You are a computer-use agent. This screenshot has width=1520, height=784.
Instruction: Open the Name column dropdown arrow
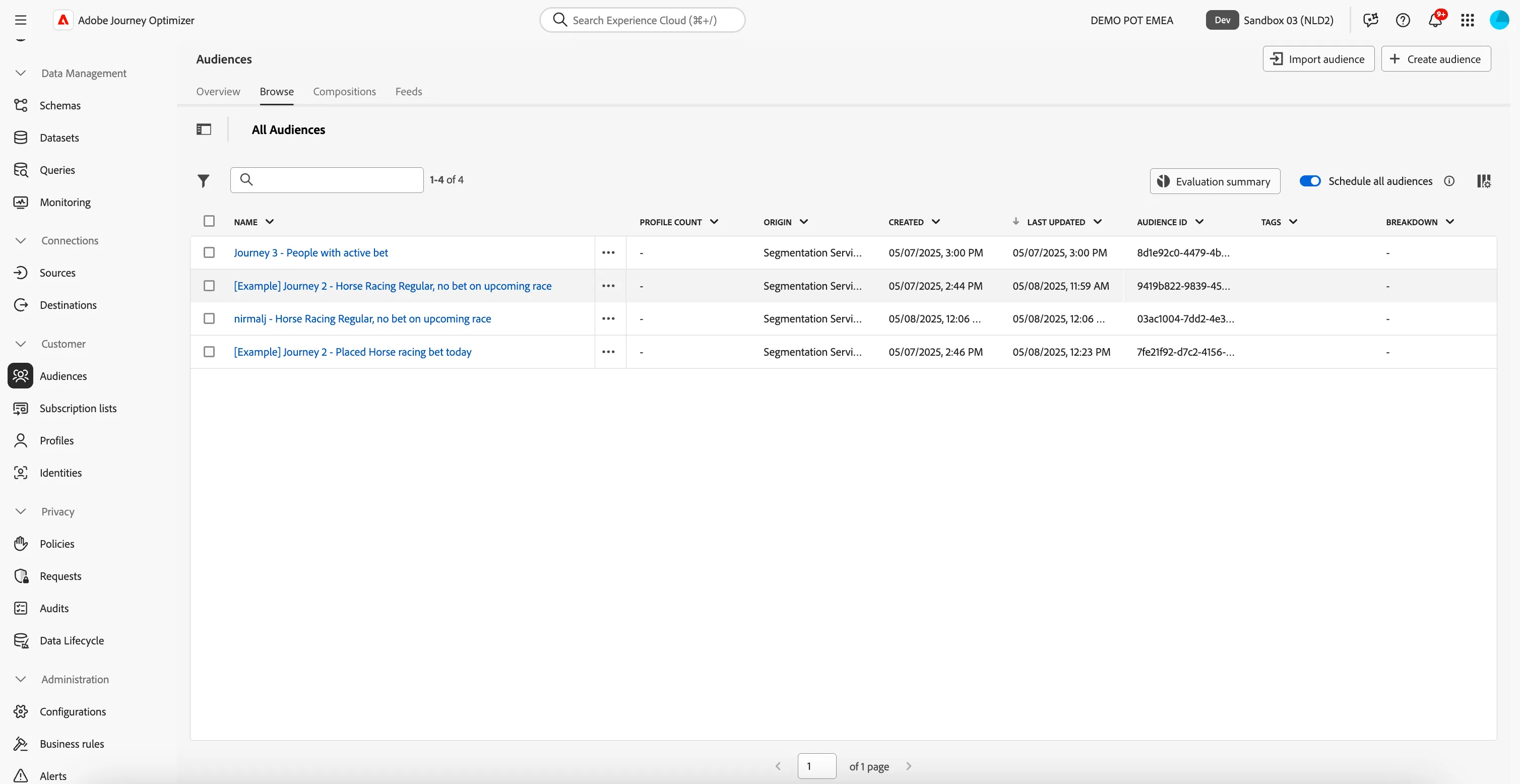click(270, 222)
